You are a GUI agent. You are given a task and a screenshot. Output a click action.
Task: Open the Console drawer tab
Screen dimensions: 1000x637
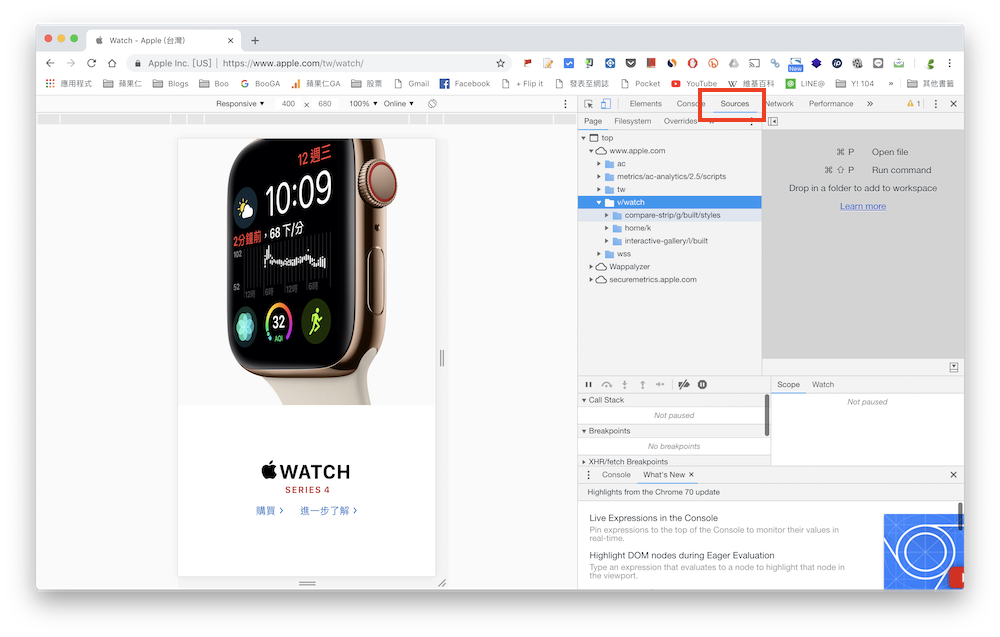tap(616, 475)
